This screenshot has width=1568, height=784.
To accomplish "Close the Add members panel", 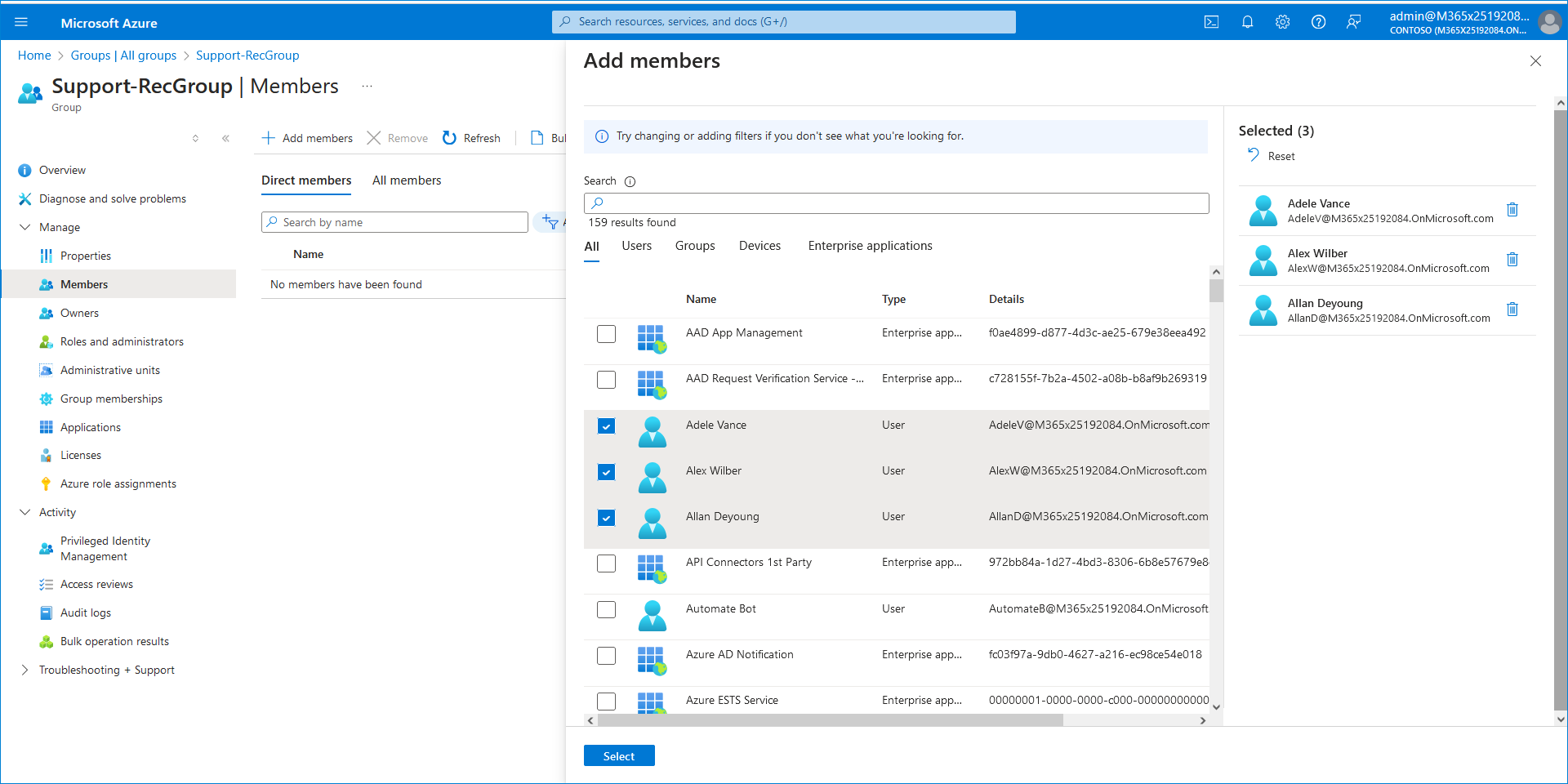I will (x=1535, y=61).
